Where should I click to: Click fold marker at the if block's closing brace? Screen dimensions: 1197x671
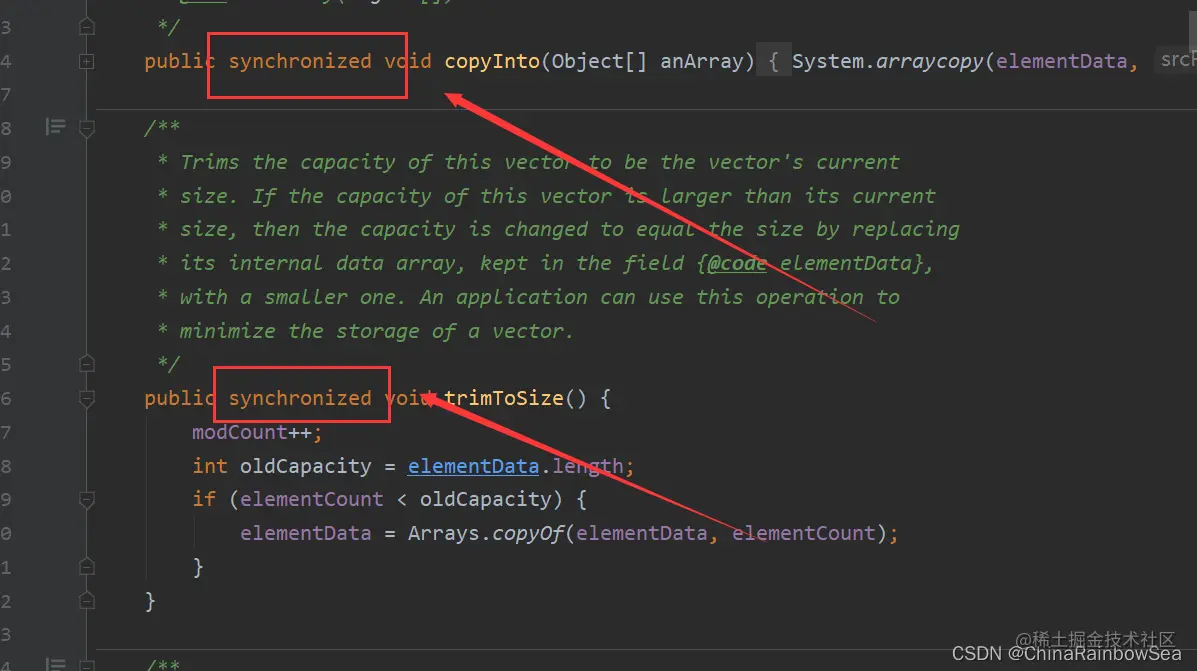coord(86,566)
